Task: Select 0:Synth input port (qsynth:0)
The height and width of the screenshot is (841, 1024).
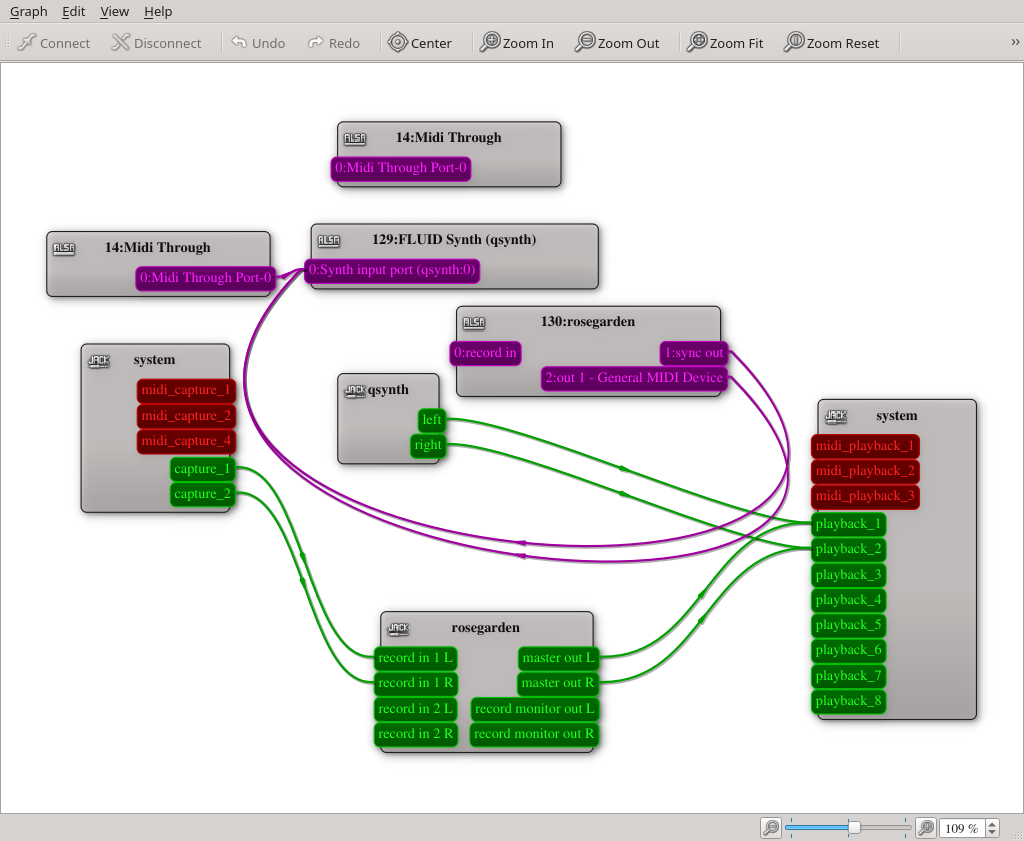Action: tap(392, 270)
